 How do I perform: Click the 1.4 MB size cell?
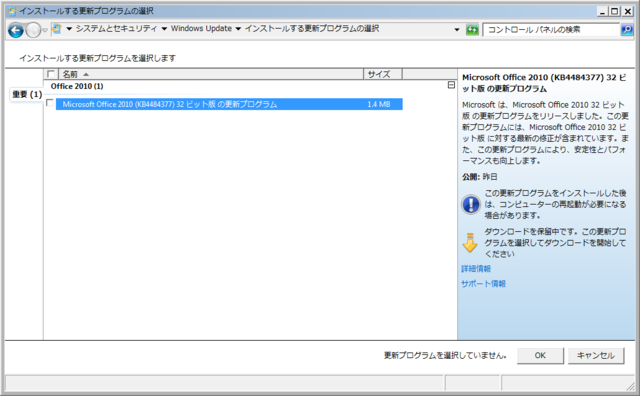point(378,104)
